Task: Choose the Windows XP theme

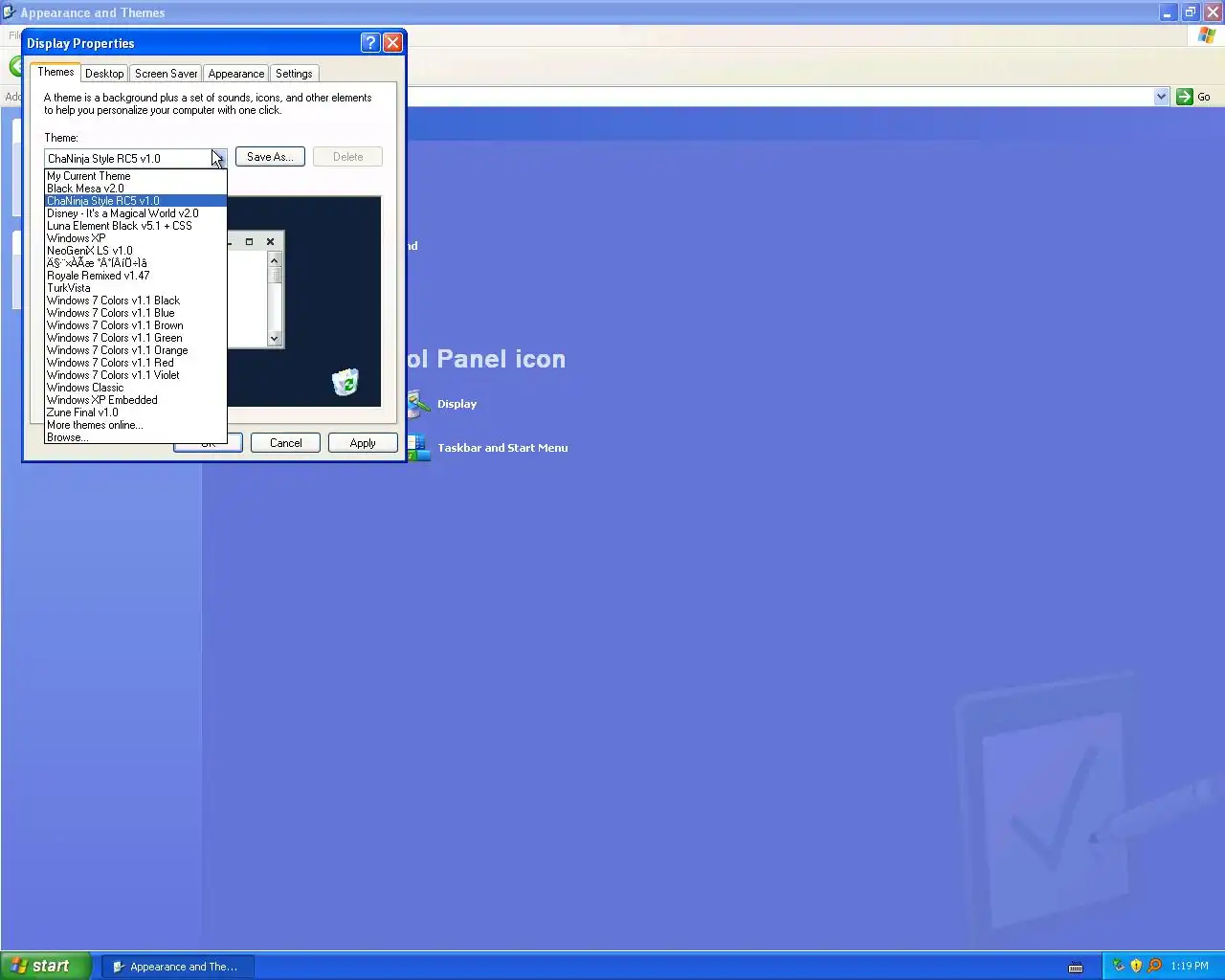Action: pyautogui.click(x=135, y=238)
